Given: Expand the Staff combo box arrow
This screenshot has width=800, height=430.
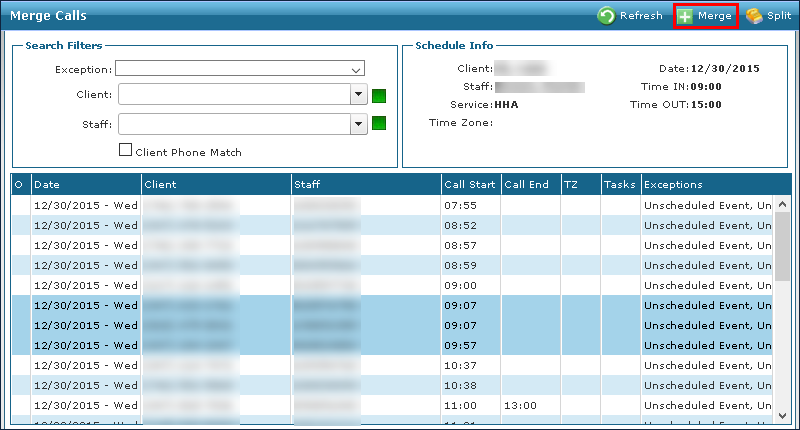Looking at the screenshot, I should pyautogui.click(x=358, y=124).
